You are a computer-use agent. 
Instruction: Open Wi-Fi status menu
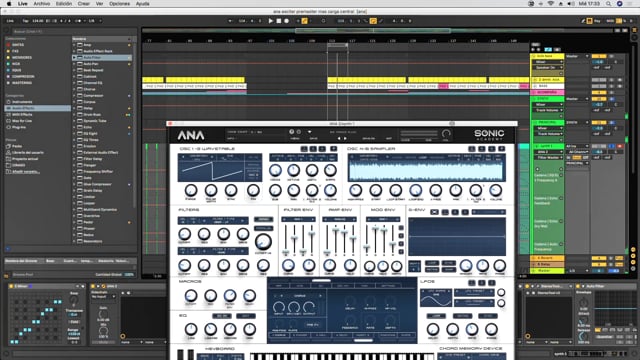click(550, 4)
